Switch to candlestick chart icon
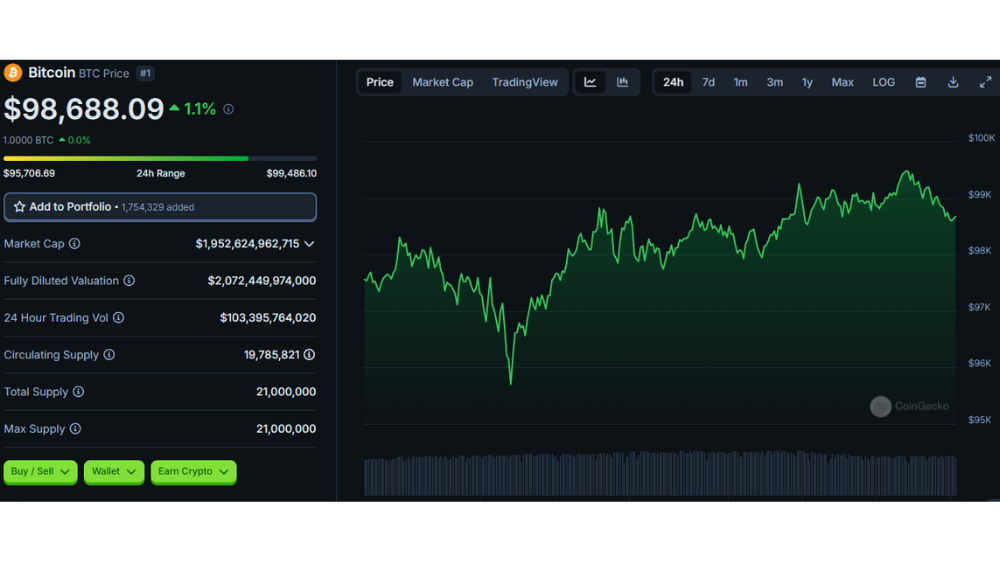The height and width of the screenshot is (562, 1000). pyautogui.click(x=622, y=82)
